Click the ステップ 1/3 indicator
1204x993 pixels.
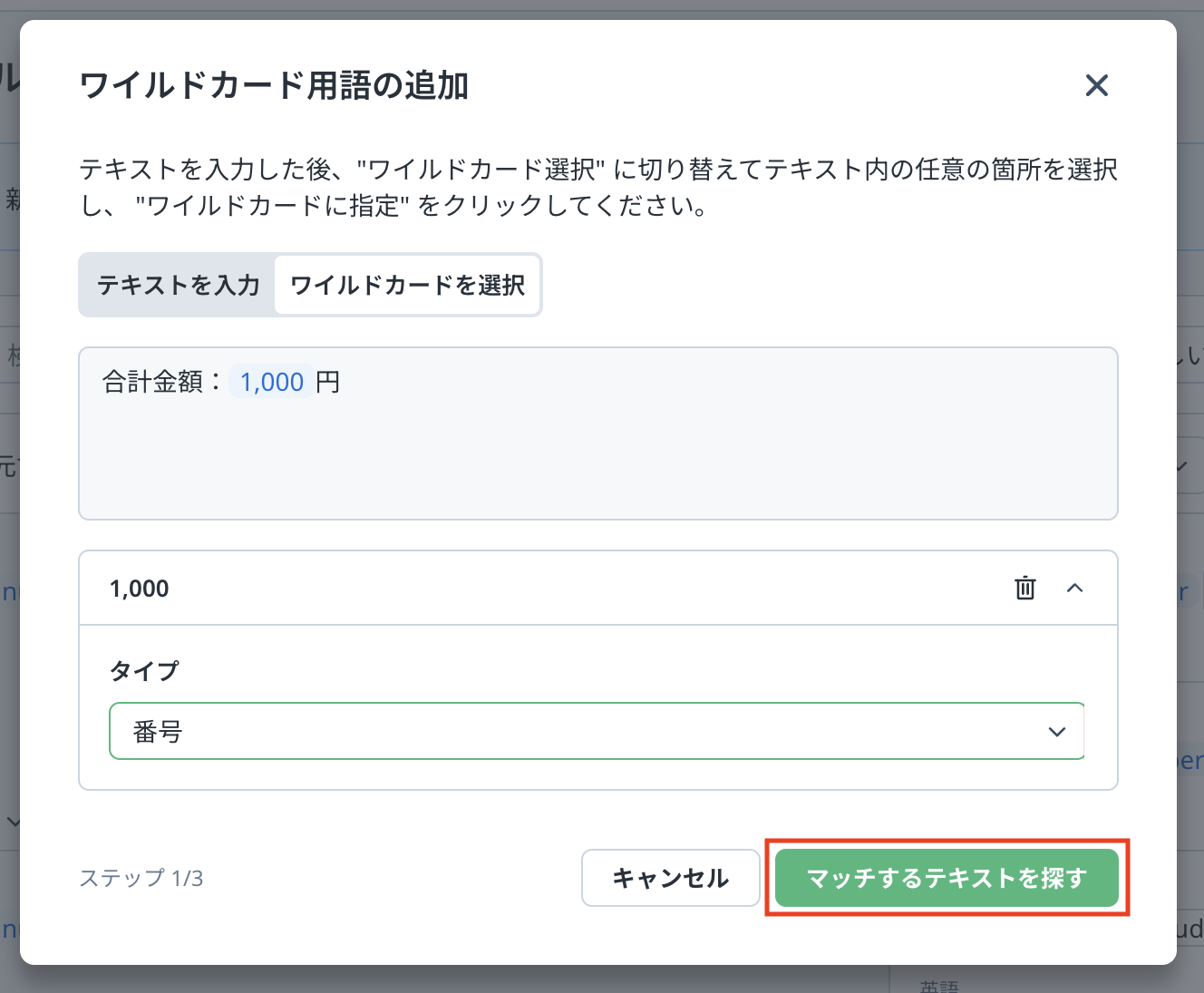click(x=141, y=878)
